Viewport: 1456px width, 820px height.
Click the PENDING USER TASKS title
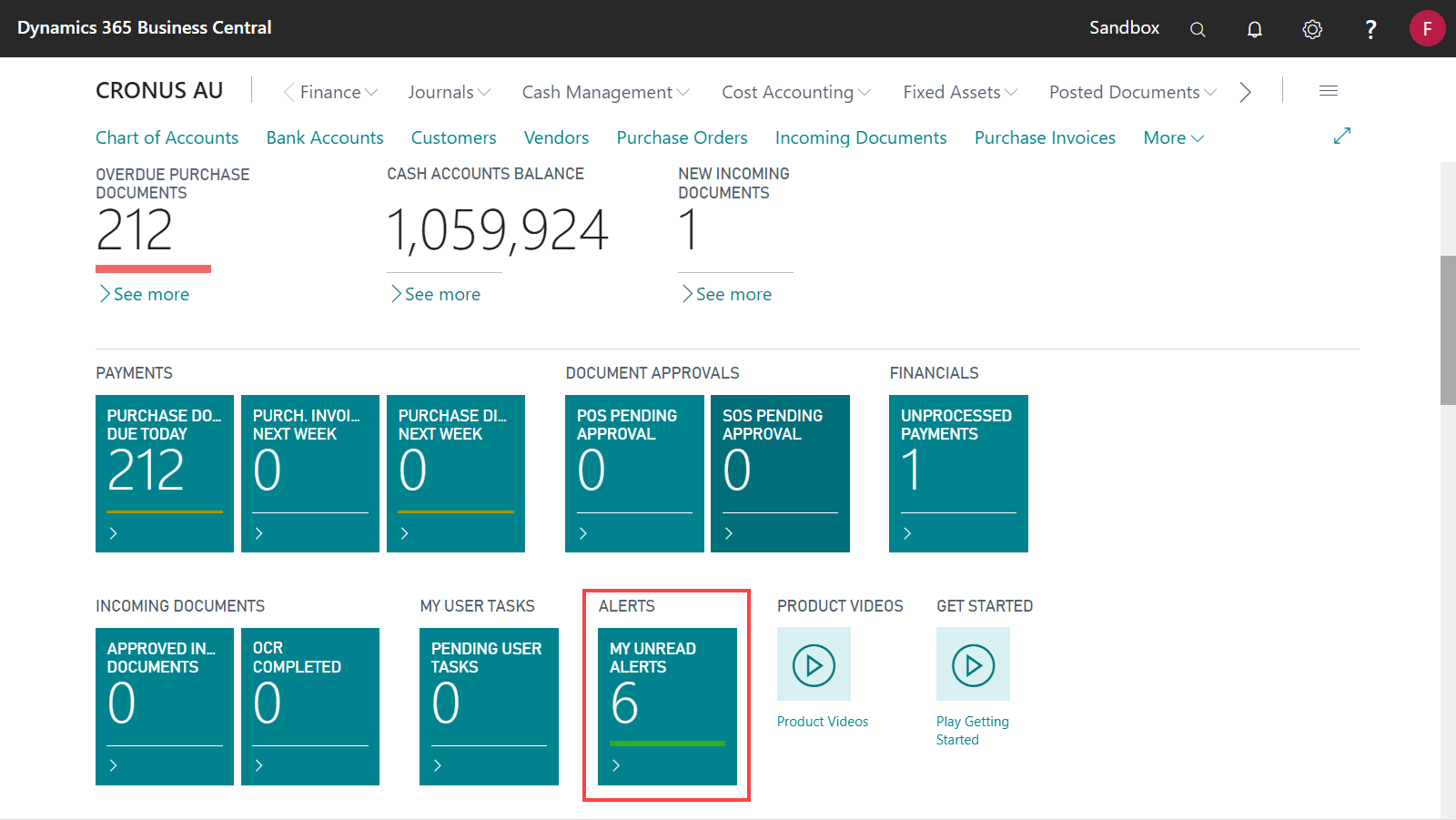pyautogui.click(x=486, y=657)
